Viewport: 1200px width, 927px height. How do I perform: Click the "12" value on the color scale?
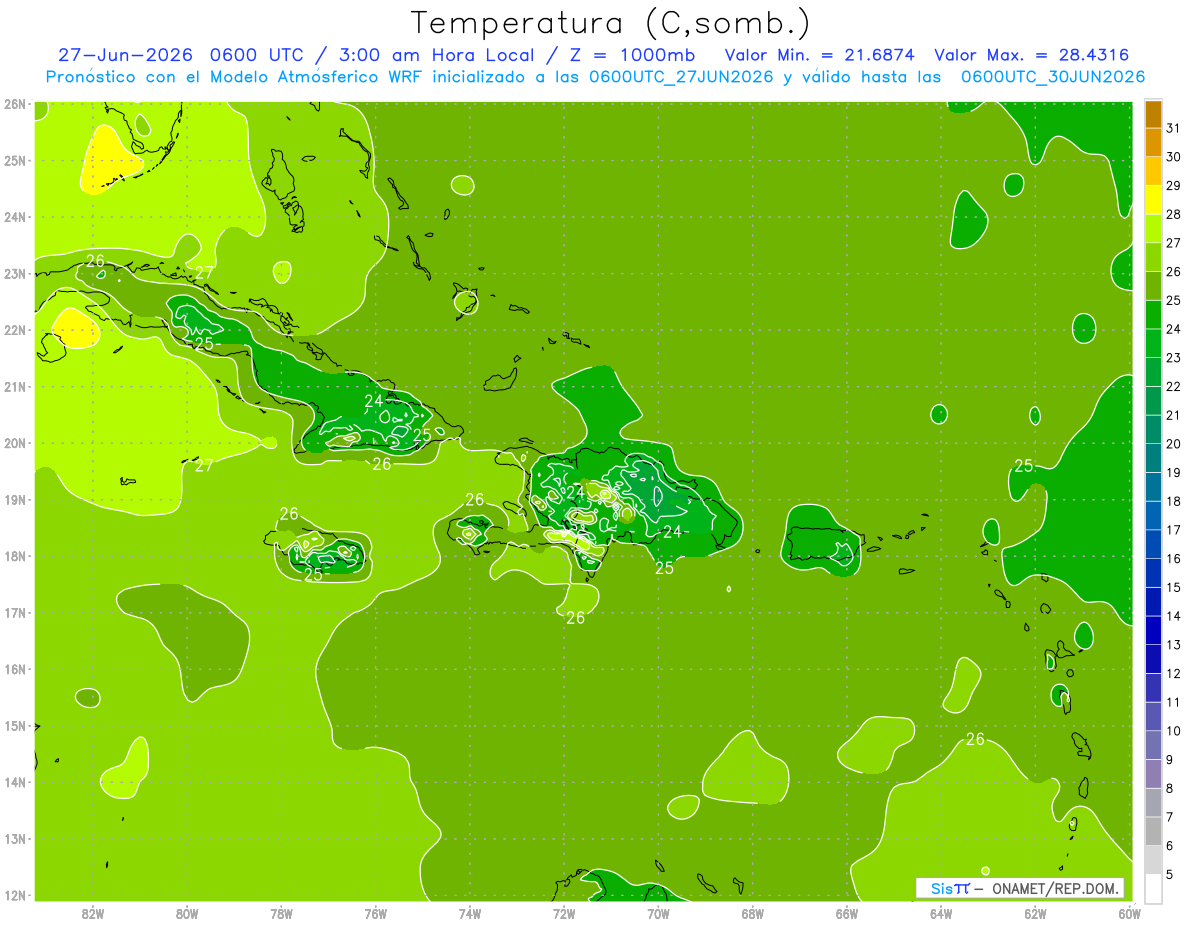[x=1173, y=673]
